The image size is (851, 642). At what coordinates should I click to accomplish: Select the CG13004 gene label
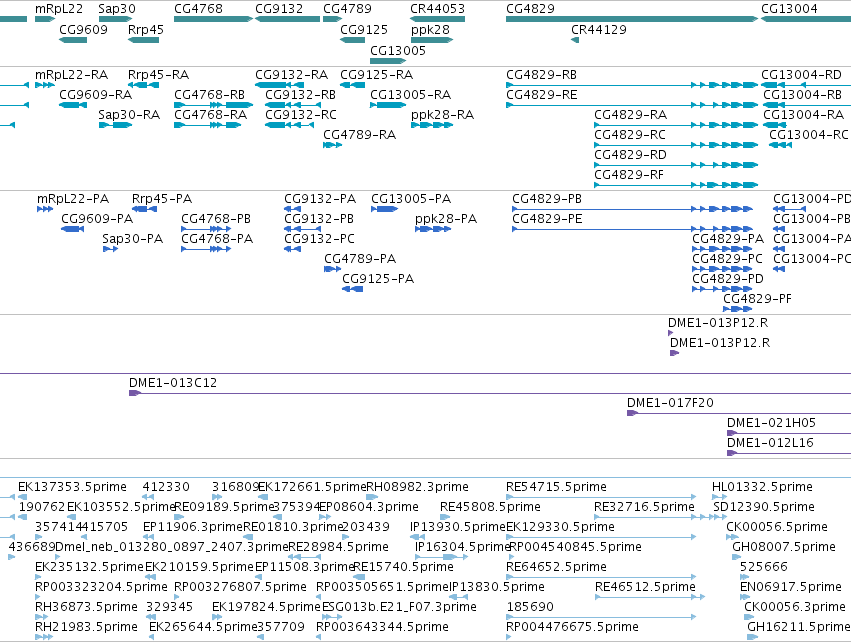click(x=789, y=9)
